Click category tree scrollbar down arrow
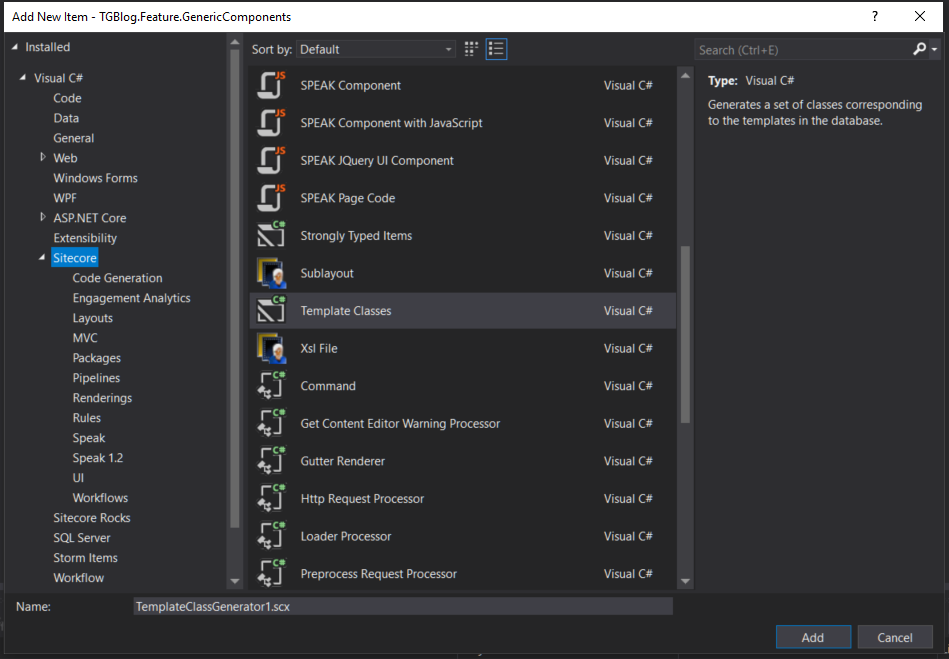Image resolution: width=949 pixels, height=659 pixels. [x=235, y=581]
